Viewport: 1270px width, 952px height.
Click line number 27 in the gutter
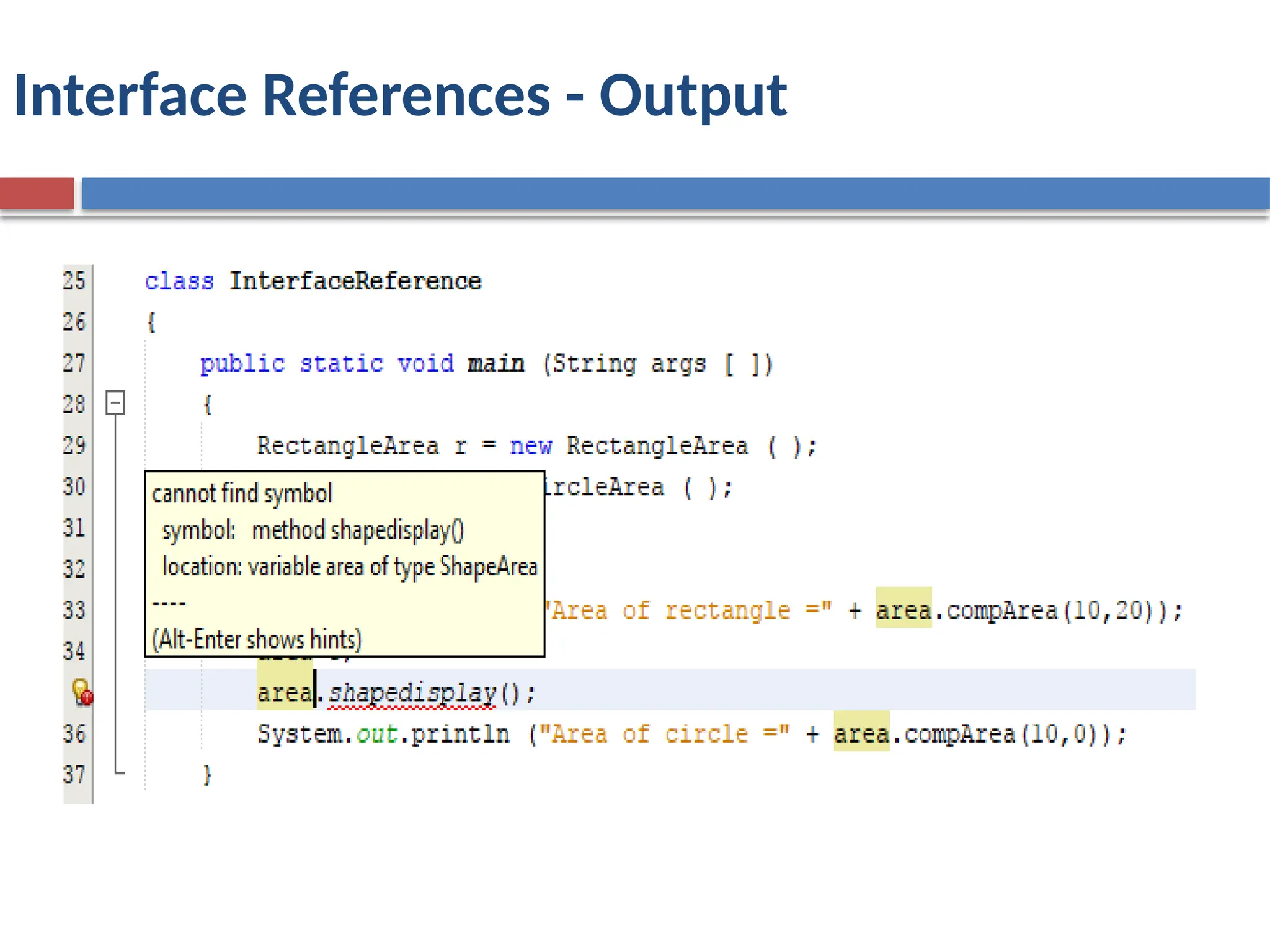[x=74, y=363]
